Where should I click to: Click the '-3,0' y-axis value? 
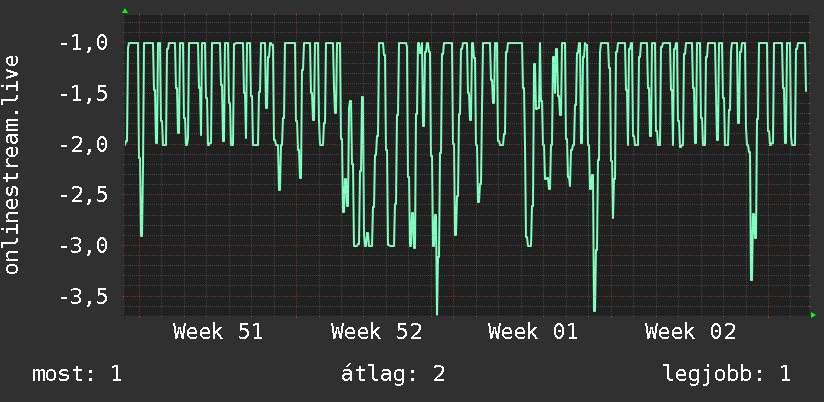point(84,246)
